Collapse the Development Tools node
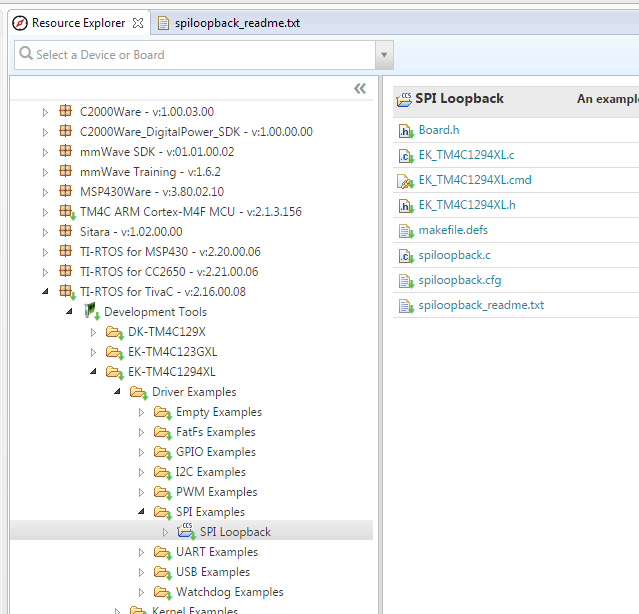Viewport: 639px width, 614px height. [x=69, y=311]
